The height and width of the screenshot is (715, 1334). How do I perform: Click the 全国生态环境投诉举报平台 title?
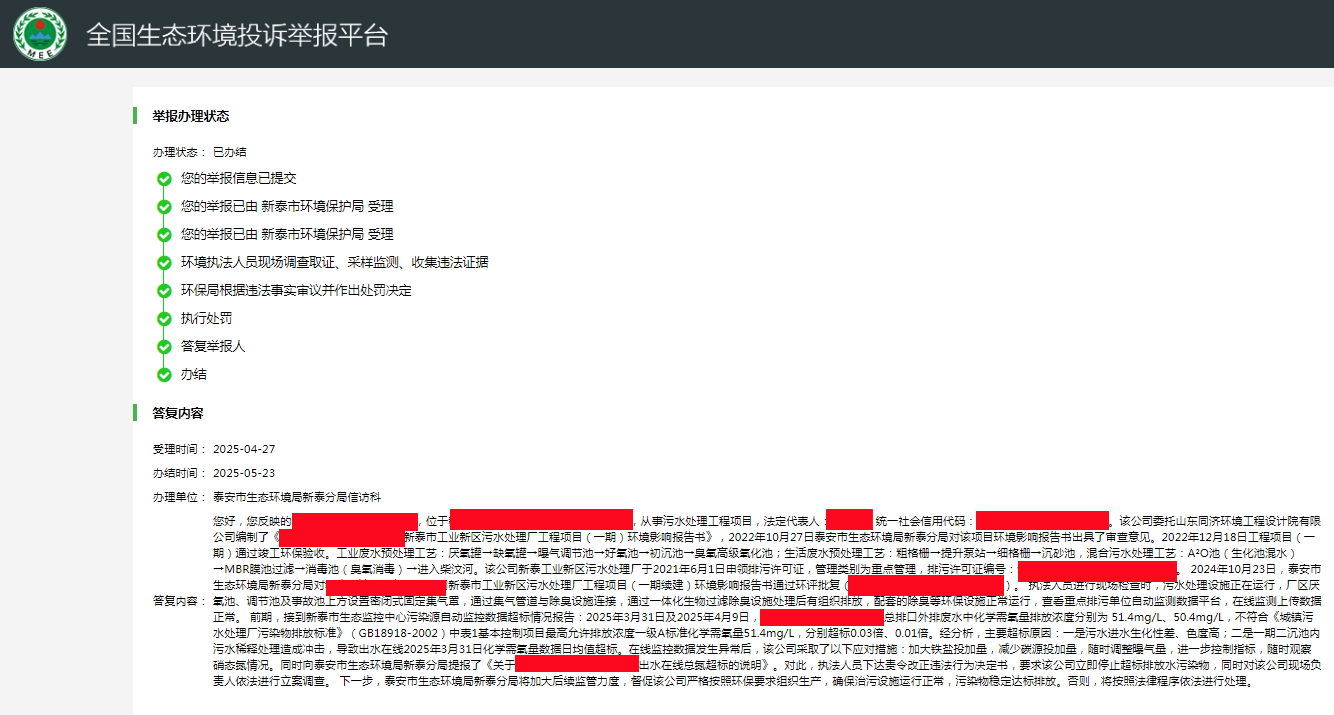236,35
